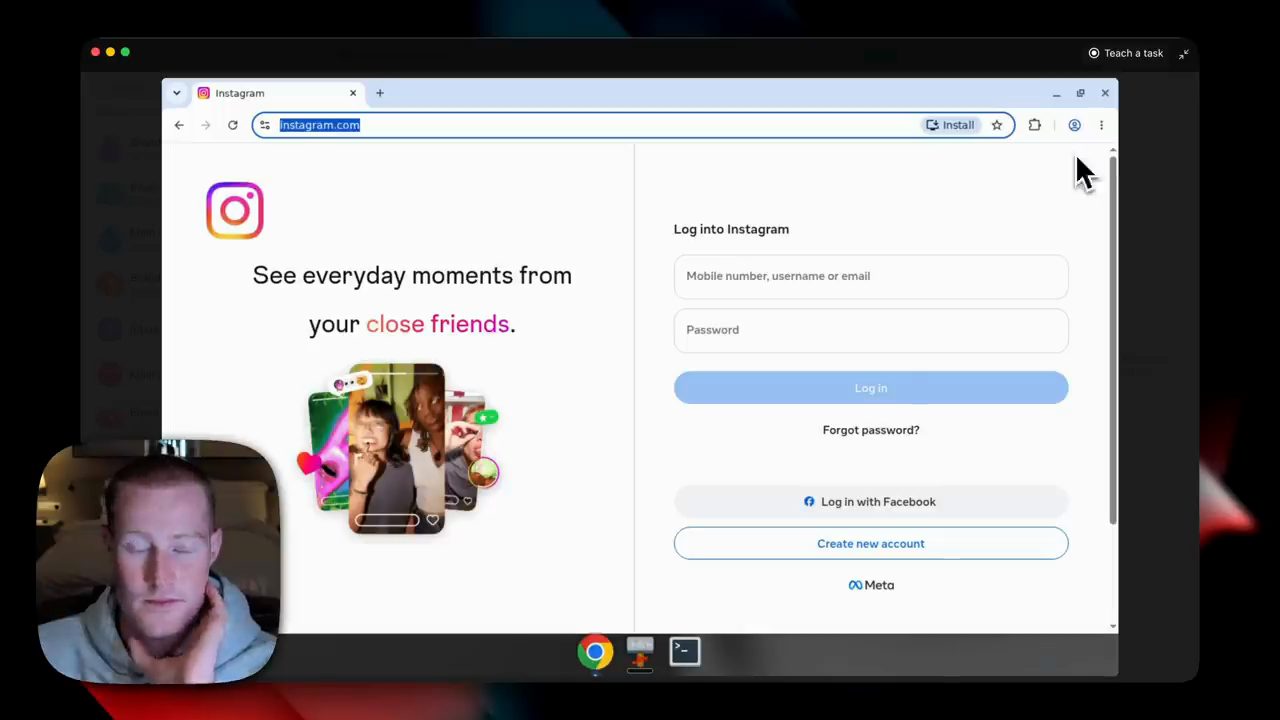Screen dimensions: 1280x720
Task: Open the Extensions puzzle icon
Action: [x=1034, y=125]
